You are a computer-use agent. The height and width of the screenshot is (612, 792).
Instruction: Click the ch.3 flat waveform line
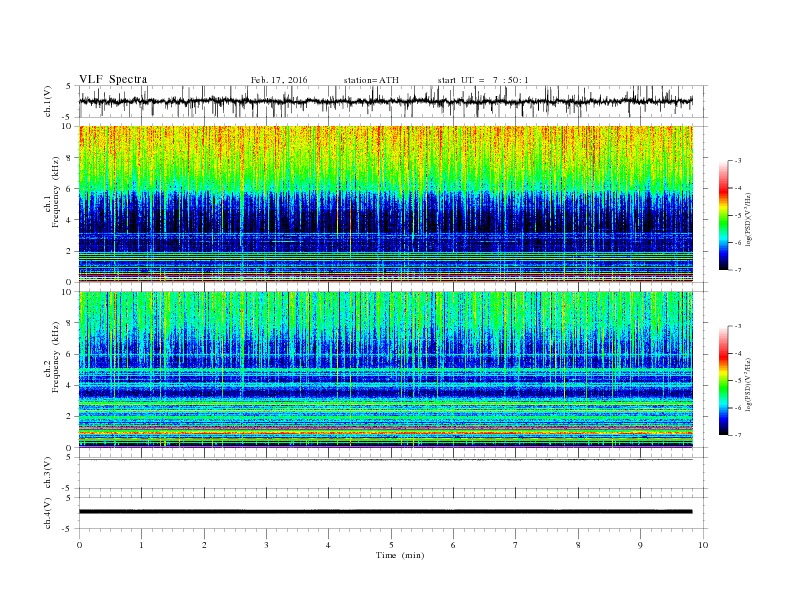385,460
